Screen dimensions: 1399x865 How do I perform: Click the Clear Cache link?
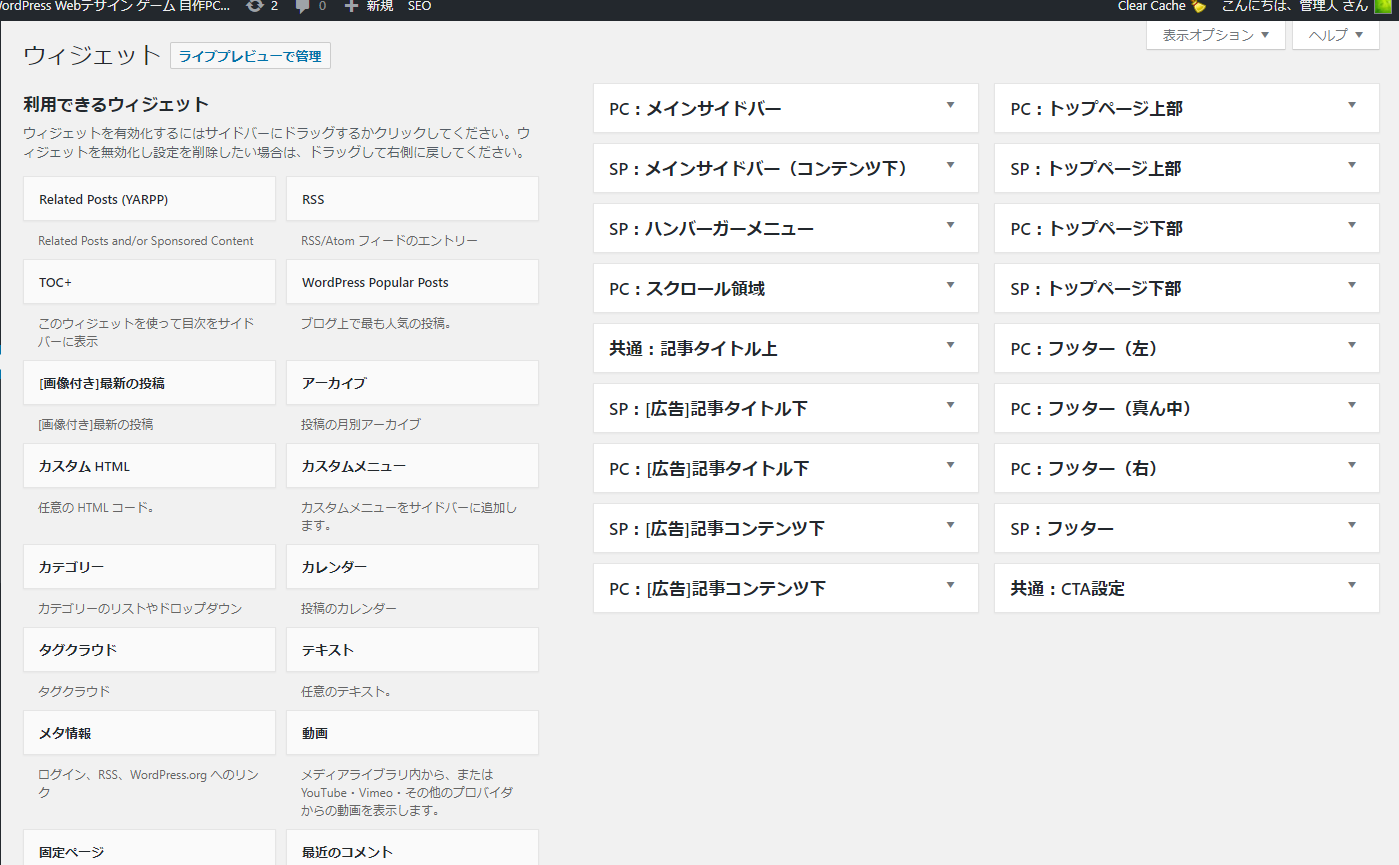[1151, 6]
